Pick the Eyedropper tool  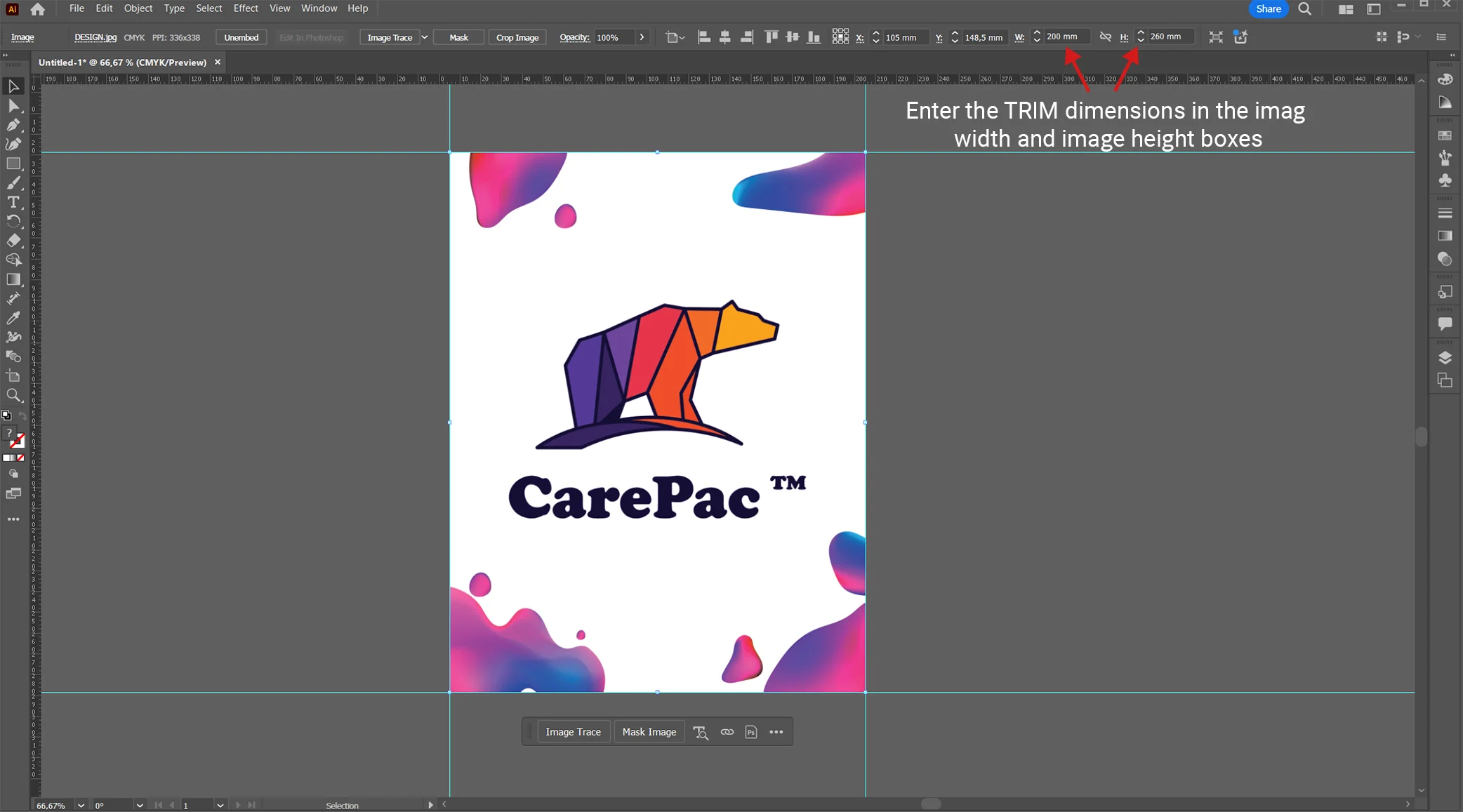click(13, 318)
